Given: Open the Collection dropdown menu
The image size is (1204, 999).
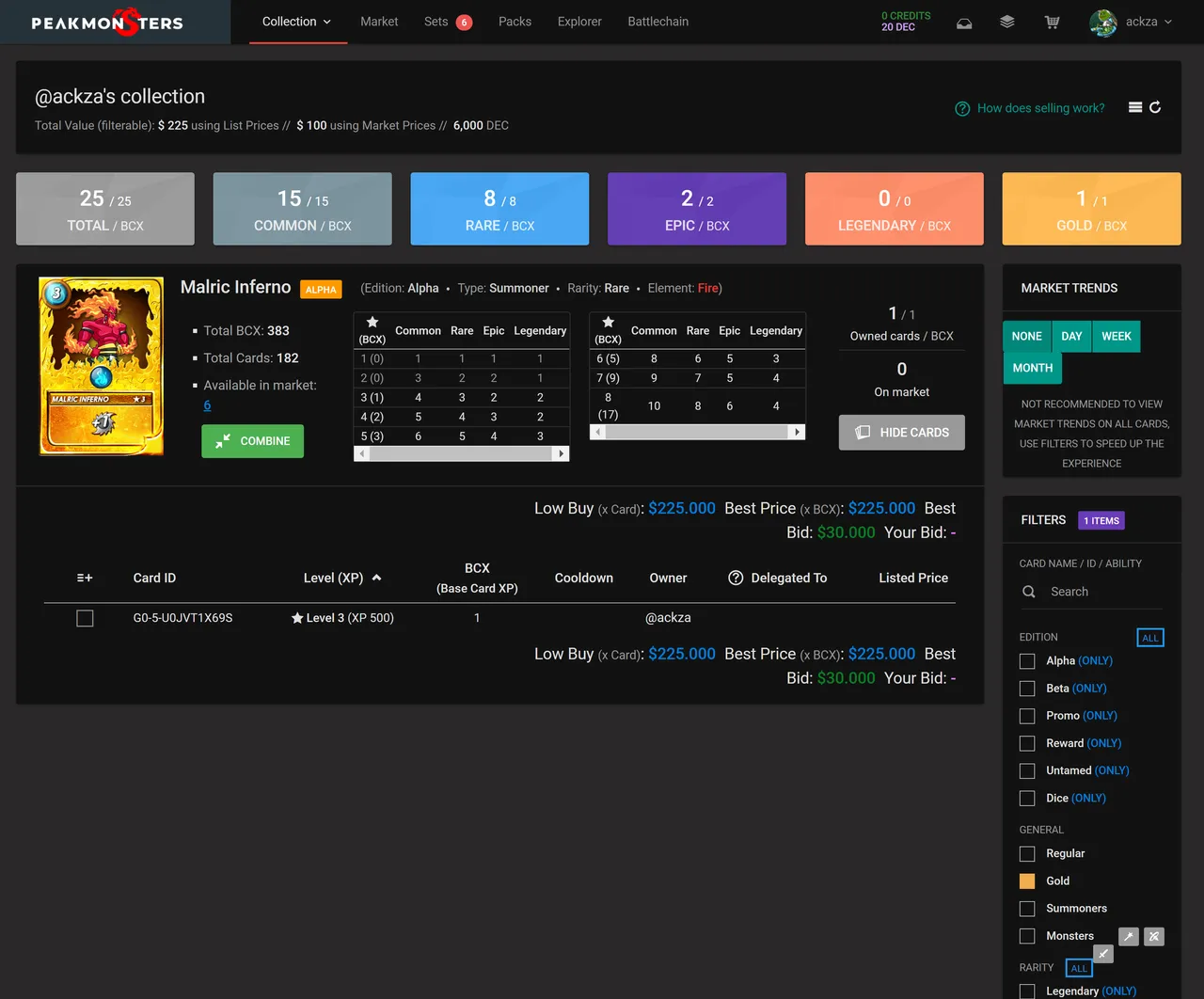Looking at the screenshot, I should point(297,22).
